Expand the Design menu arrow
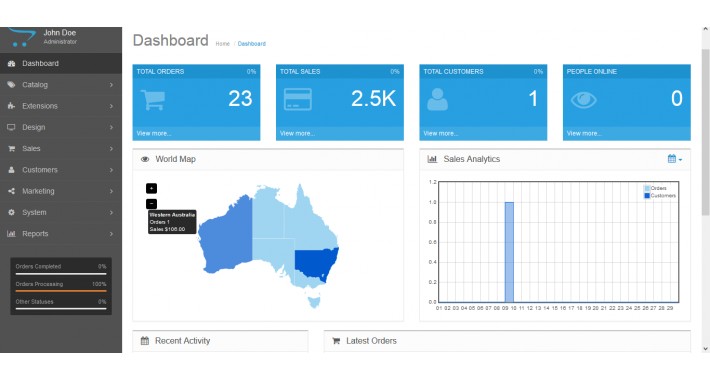Screen dimensions: 710x380 tap(111, 127)
